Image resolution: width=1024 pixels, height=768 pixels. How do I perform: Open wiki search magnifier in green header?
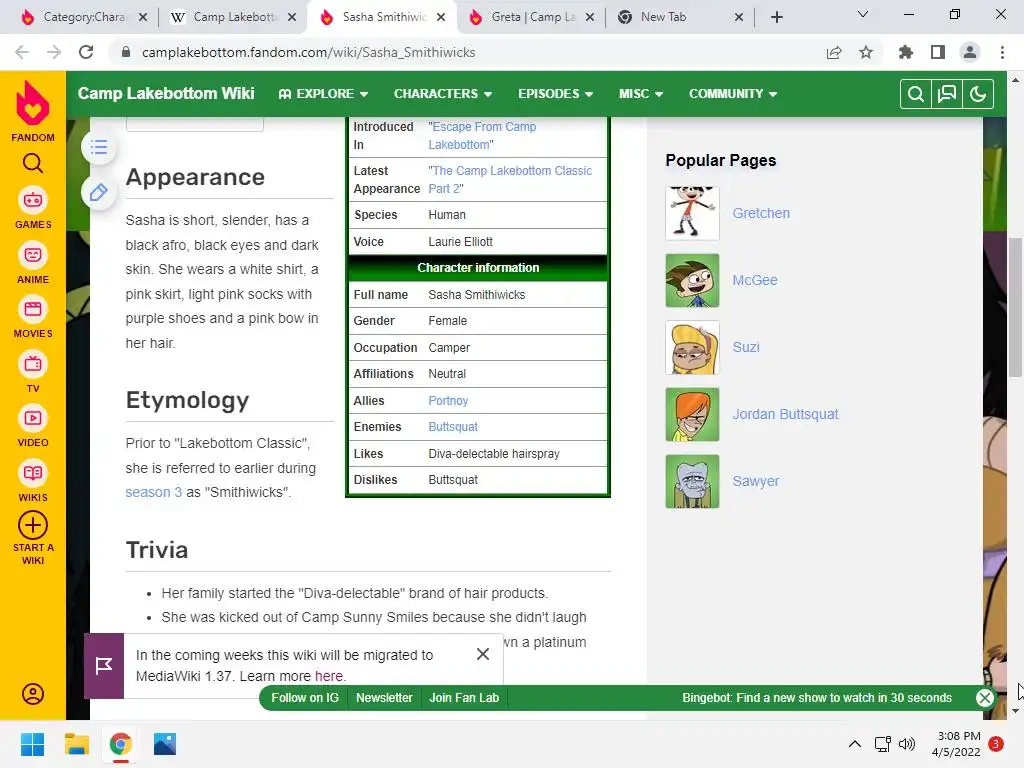[x=916, y=94]
